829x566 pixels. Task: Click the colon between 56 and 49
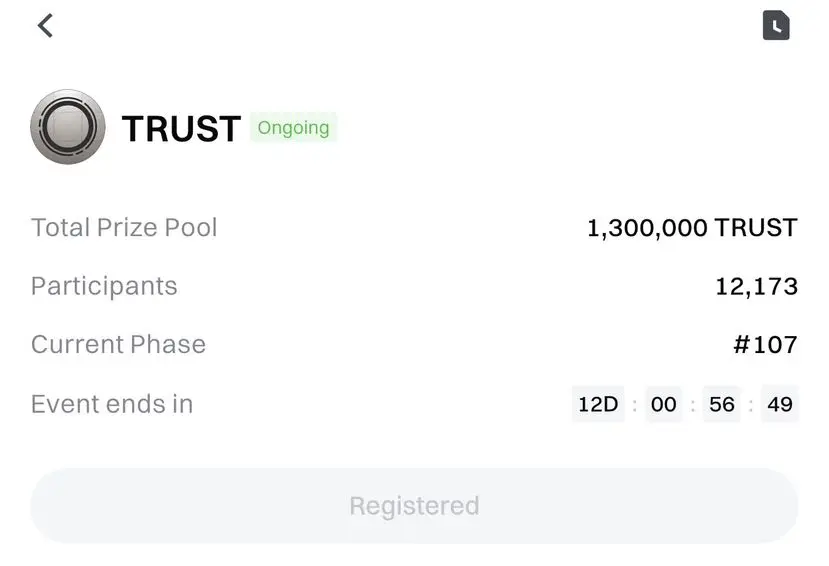(751, 405)
